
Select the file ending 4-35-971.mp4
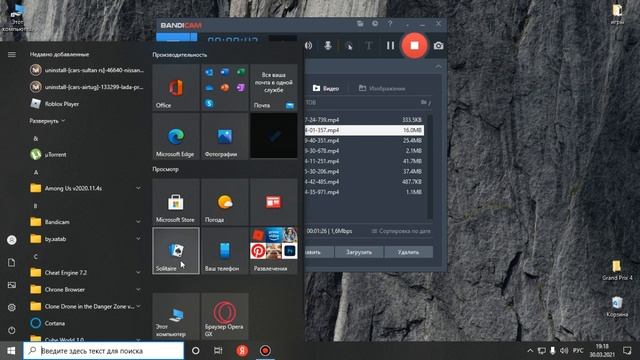[x=364, y=192]
